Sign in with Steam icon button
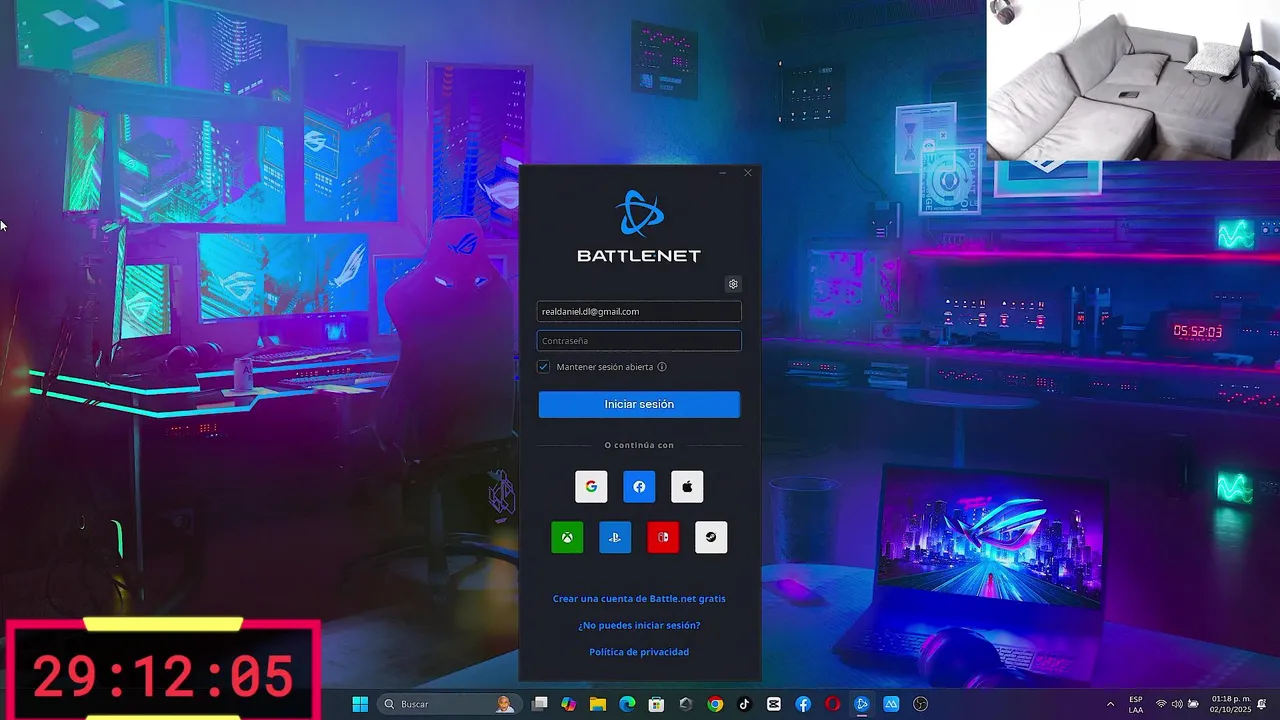The image size is (1280, 720). tap(711, 537)
